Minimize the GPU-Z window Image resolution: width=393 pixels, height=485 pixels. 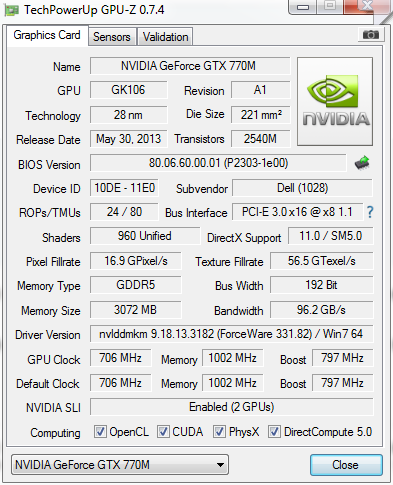302,7
